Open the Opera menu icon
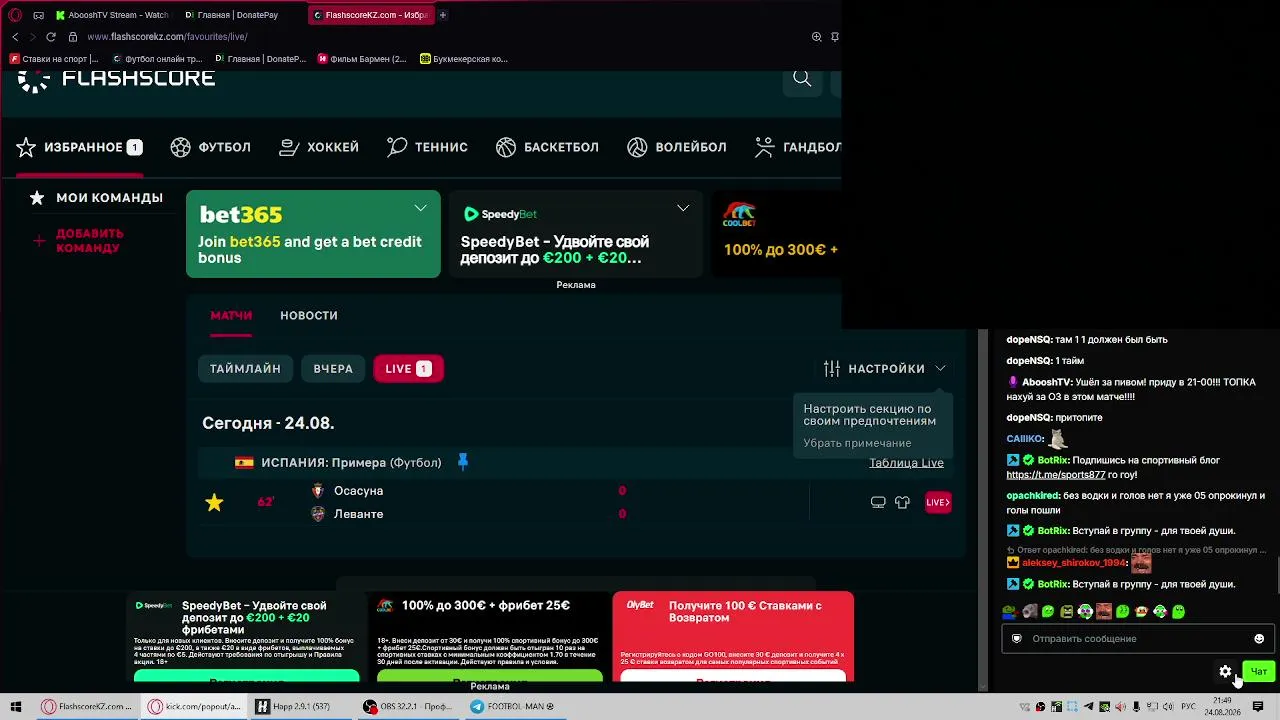The image size is (1280, 720). pyautogui.click(x=15, y=15)
